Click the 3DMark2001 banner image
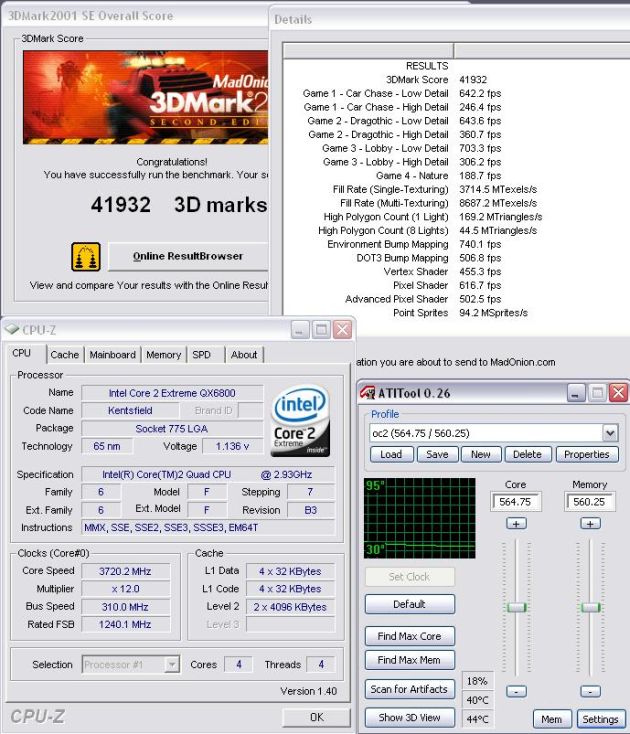 pos(146,97)
